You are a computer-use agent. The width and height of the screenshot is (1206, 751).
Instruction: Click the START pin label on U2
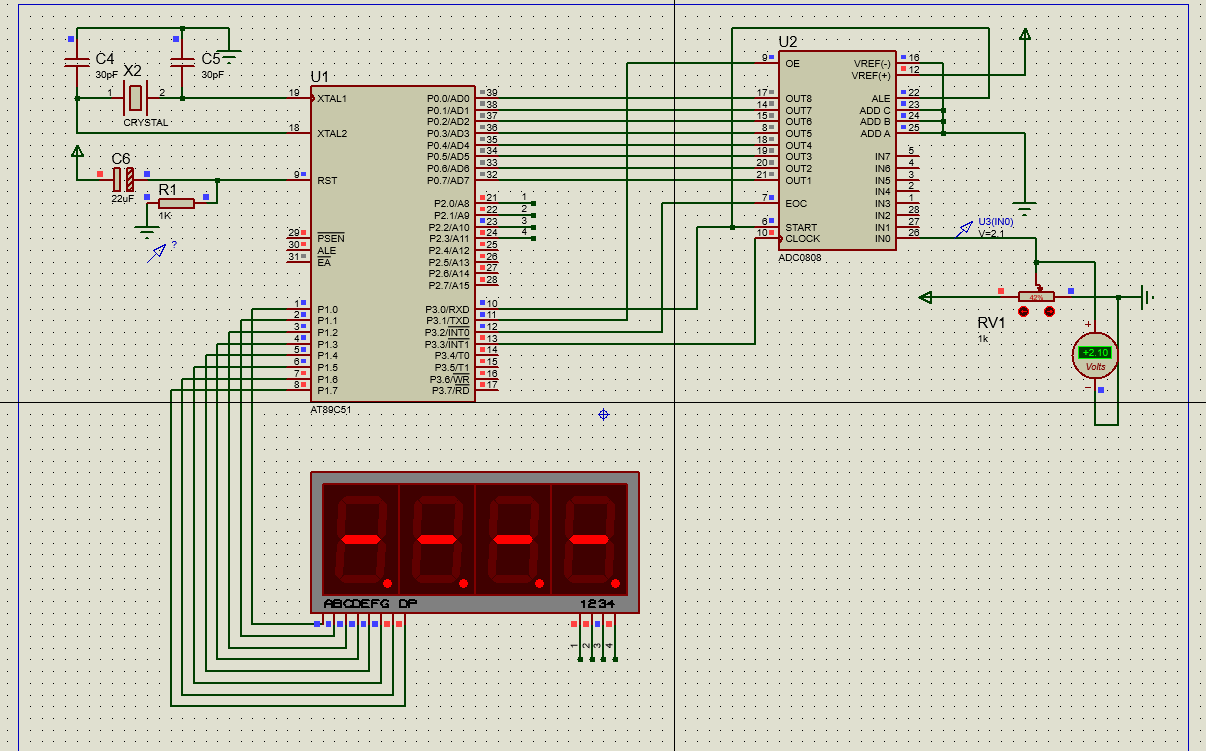801,227
